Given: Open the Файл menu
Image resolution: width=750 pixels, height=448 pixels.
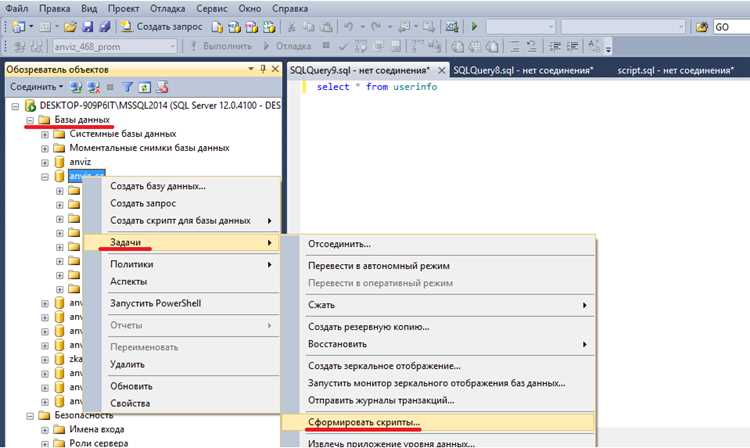Looking at the screenshot, I should [16, 9].
